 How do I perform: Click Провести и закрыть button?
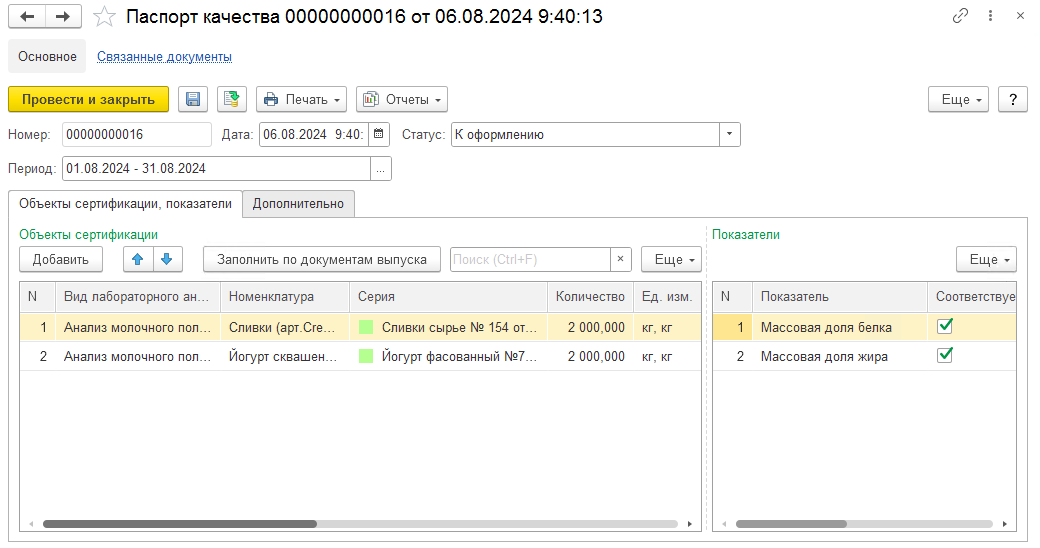point(88,100)
